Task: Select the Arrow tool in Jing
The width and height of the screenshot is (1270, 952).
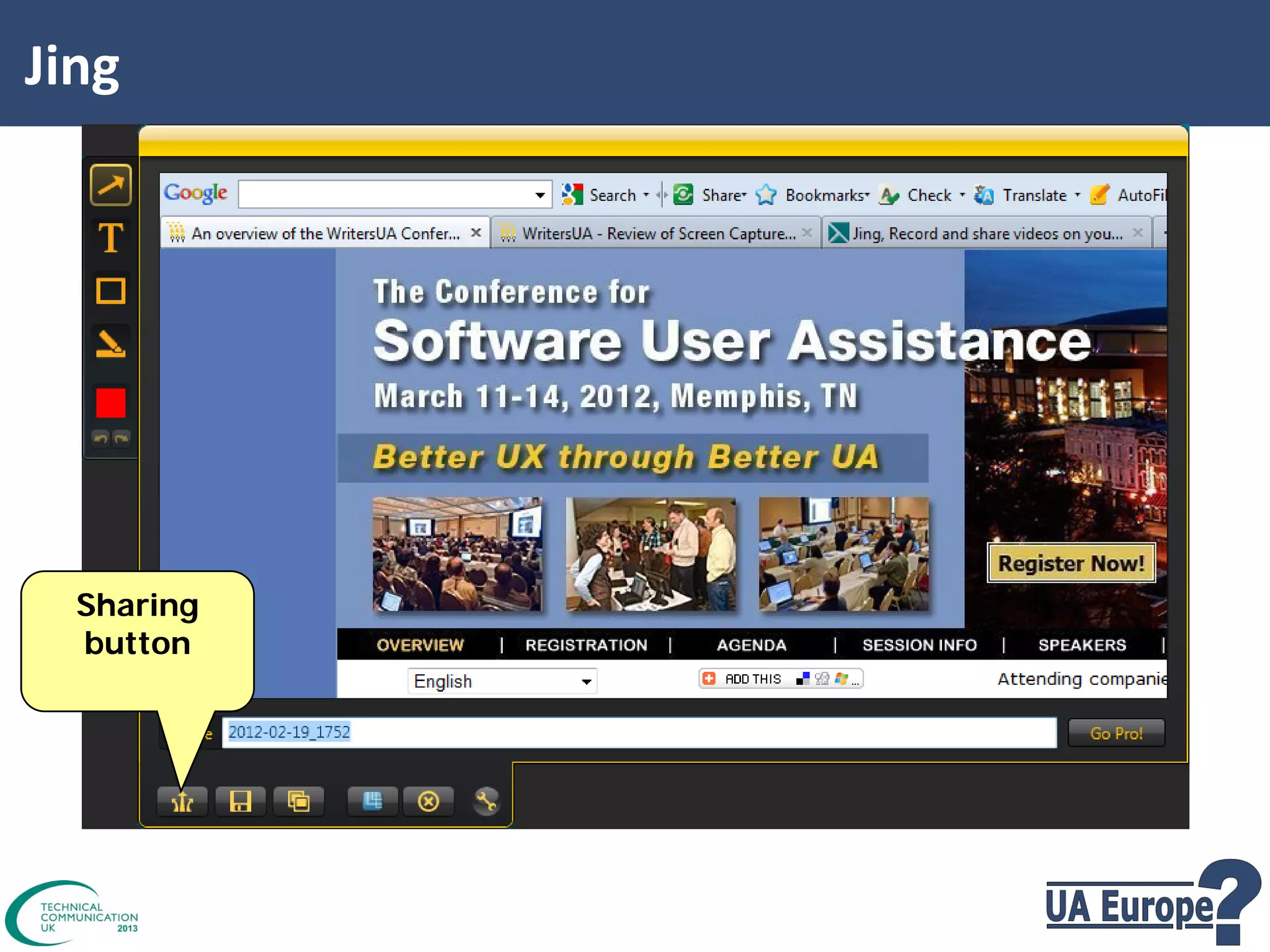Action: (111, 185)
